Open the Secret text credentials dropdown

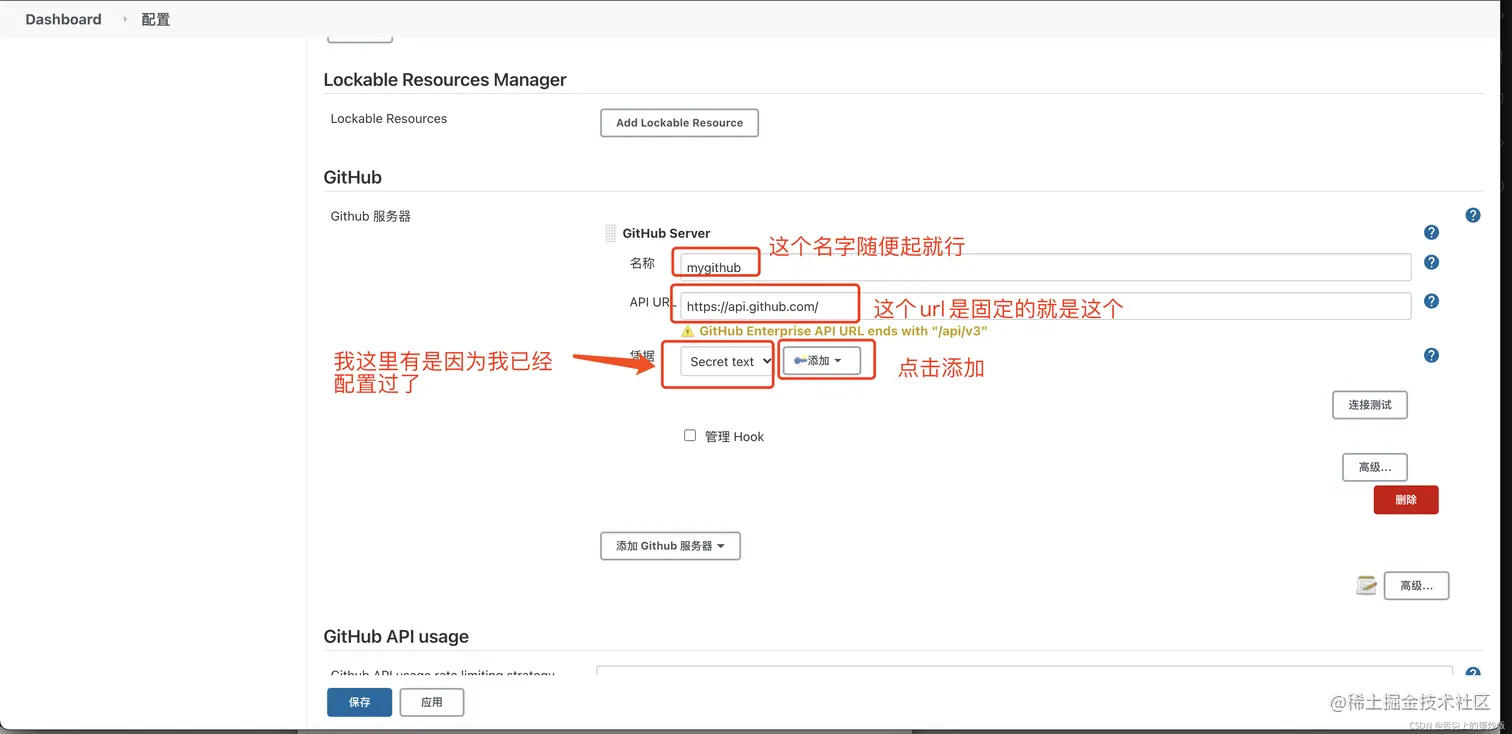(727, 361)
